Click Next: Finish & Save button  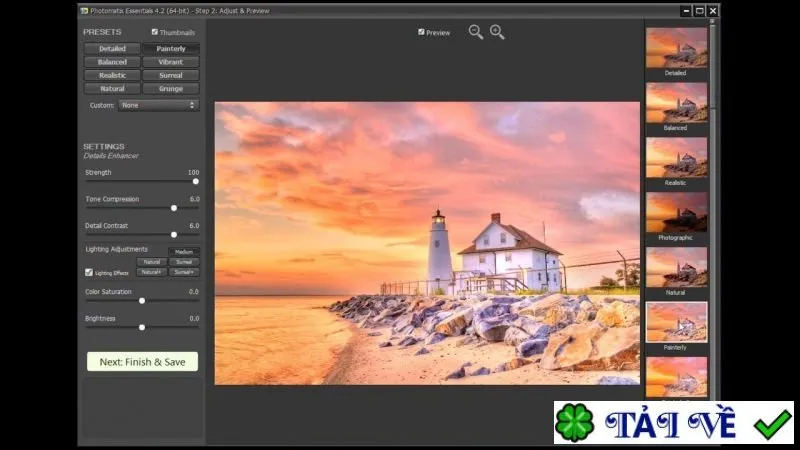[142, 362]
